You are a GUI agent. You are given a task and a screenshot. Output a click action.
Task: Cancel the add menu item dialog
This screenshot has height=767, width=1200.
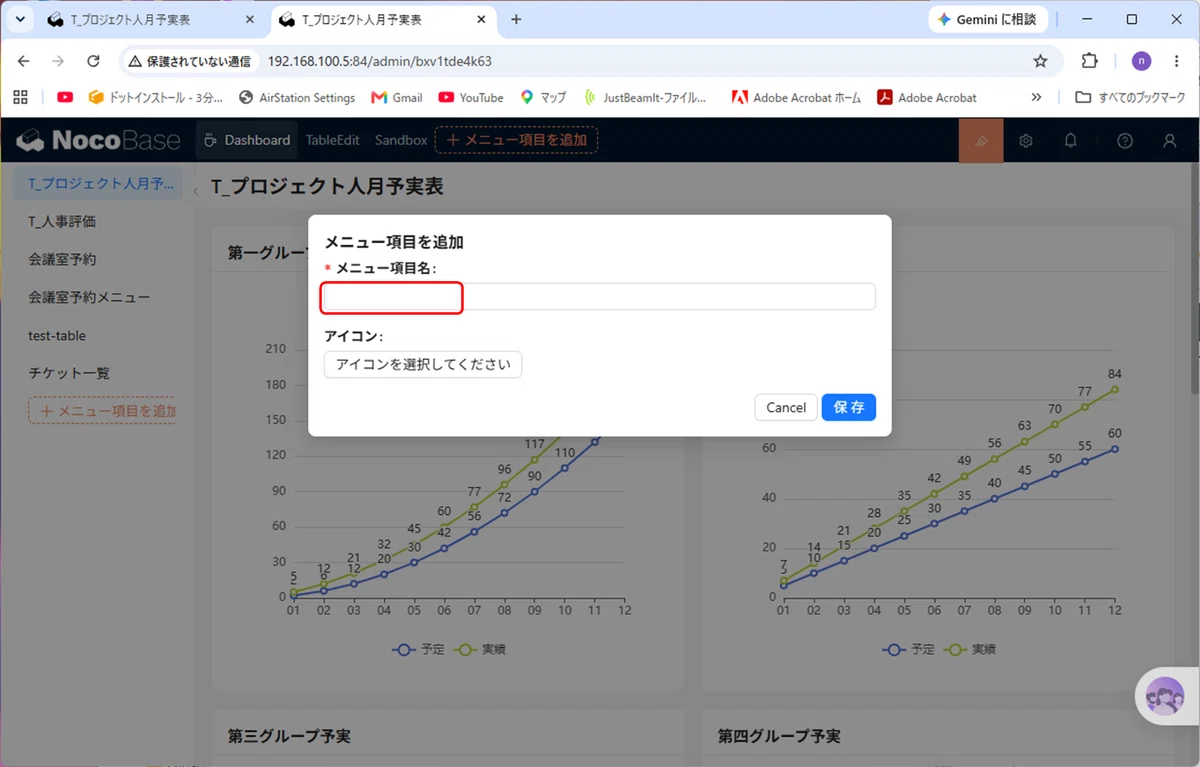coord(786,407)
